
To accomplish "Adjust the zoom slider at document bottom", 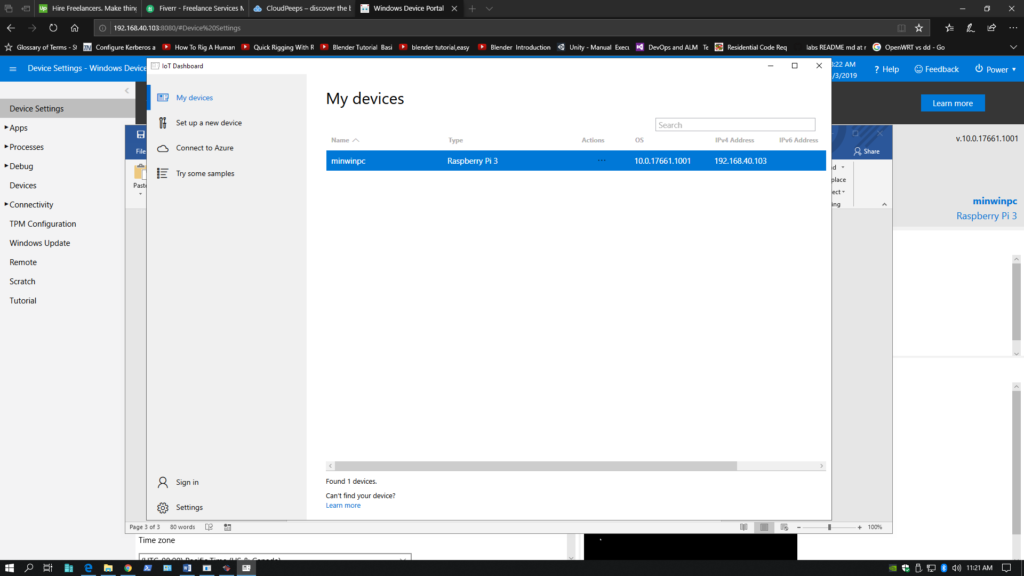I will 830,526.
